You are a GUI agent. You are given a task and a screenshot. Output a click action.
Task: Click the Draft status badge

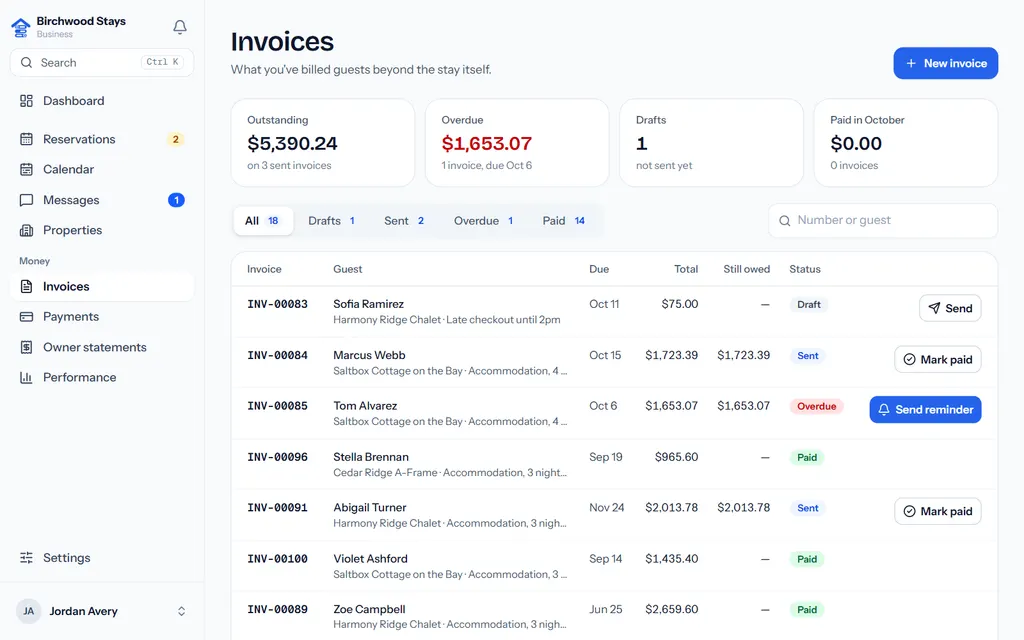pos(808,304)
